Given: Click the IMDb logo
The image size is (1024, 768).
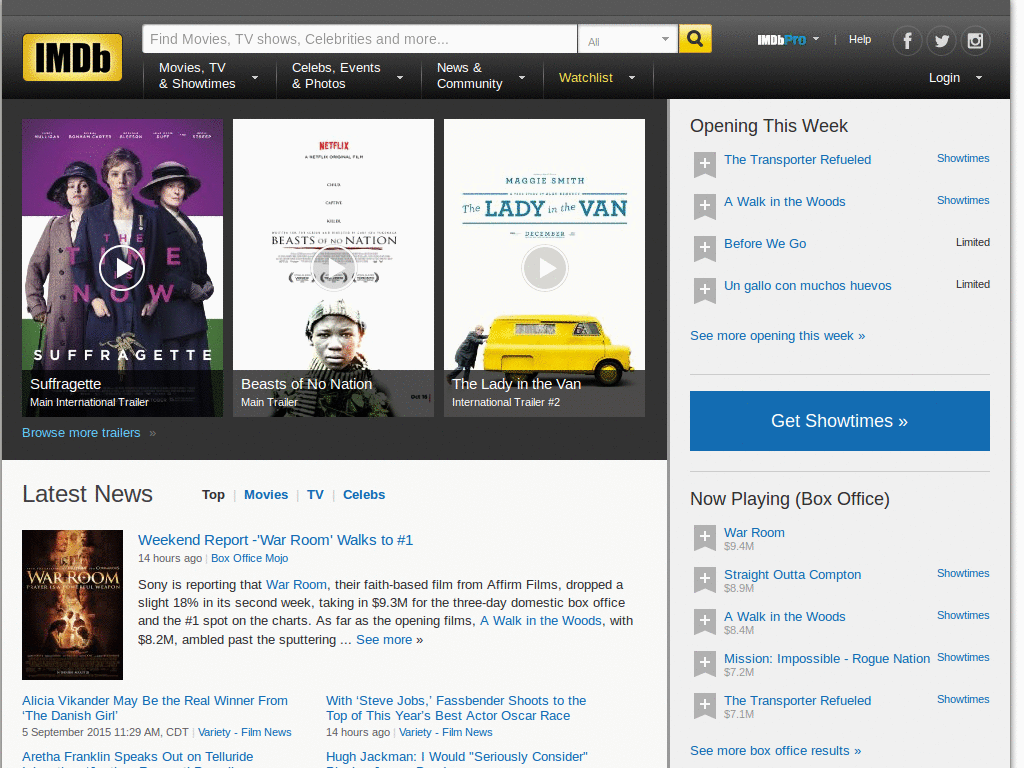Looking at the screenshot, I should [72, 57].
